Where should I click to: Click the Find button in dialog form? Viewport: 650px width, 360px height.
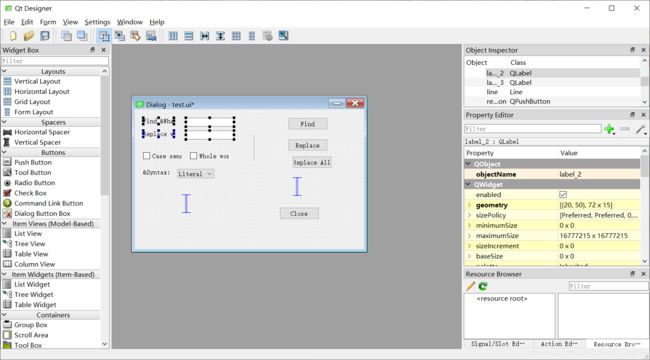pos(308,124)
